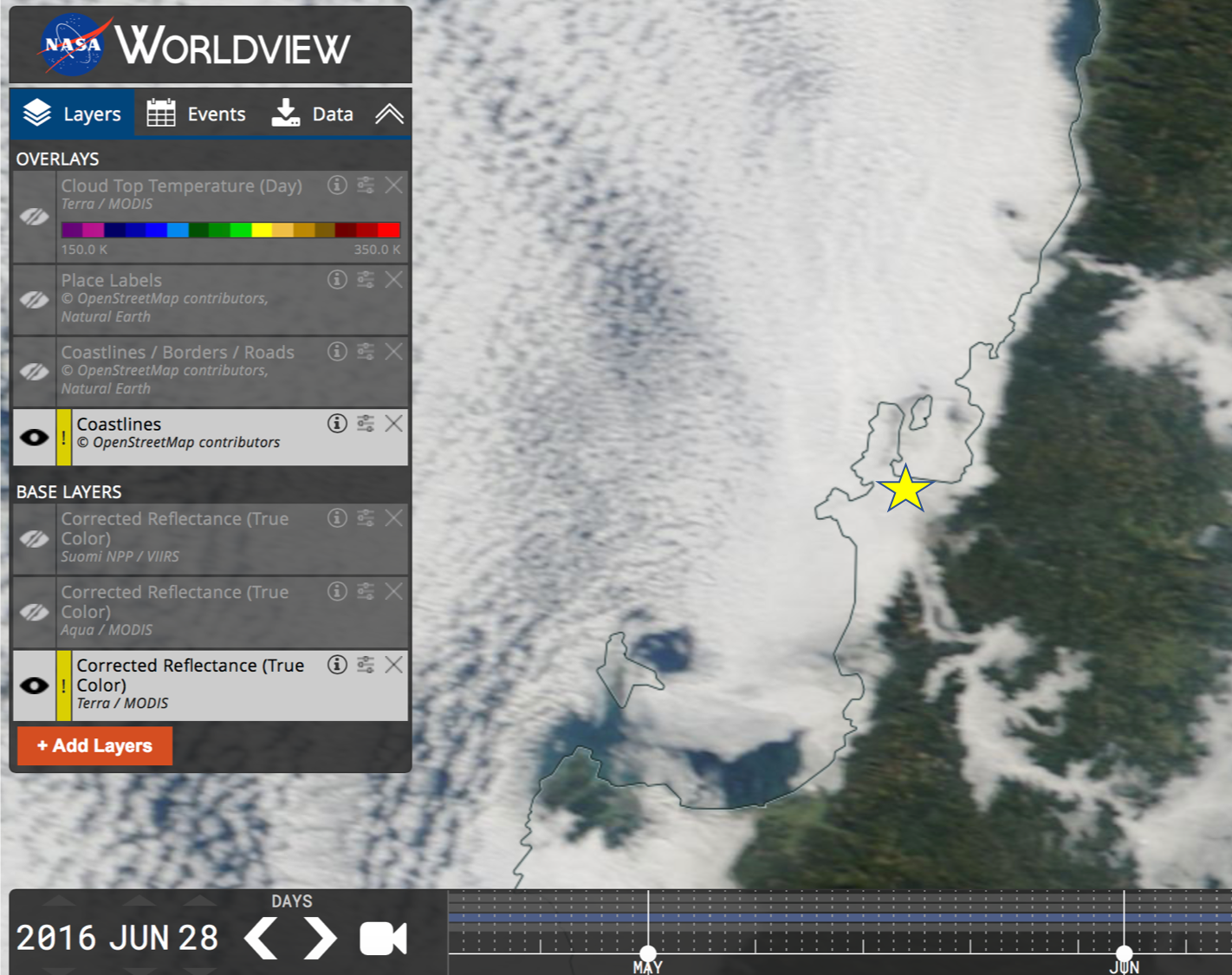Image resolution: width=1232 pixels, height=975 pixels.
Task: Go to next day with right arrow
Action: 320,939
